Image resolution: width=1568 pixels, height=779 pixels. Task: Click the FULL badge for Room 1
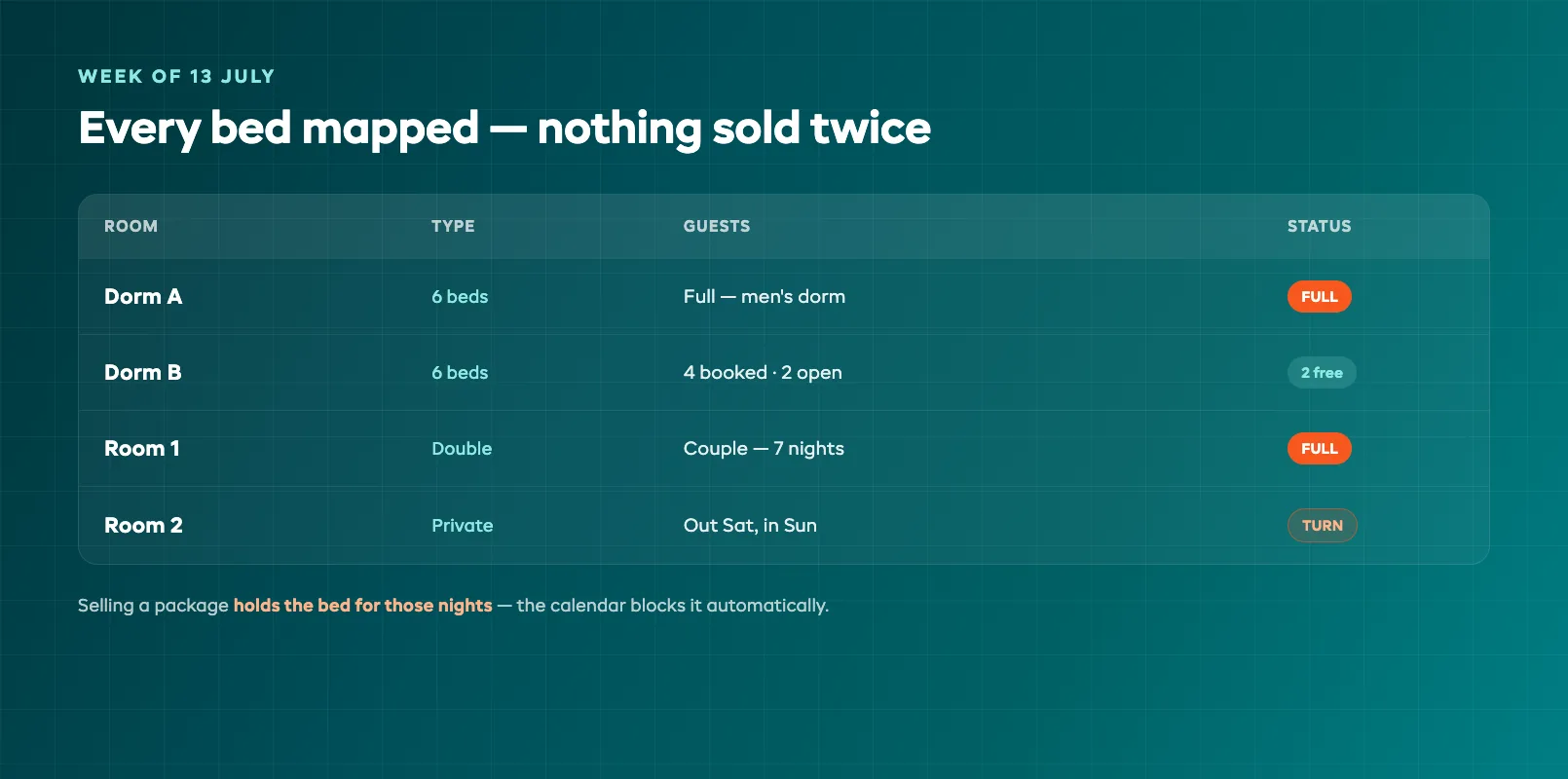(1319, 449)
